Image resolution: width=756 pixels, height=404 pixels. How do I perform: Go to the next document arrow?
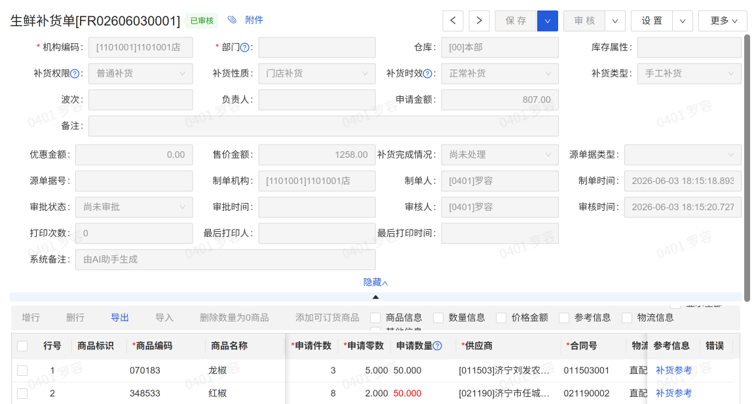point(479,21)
